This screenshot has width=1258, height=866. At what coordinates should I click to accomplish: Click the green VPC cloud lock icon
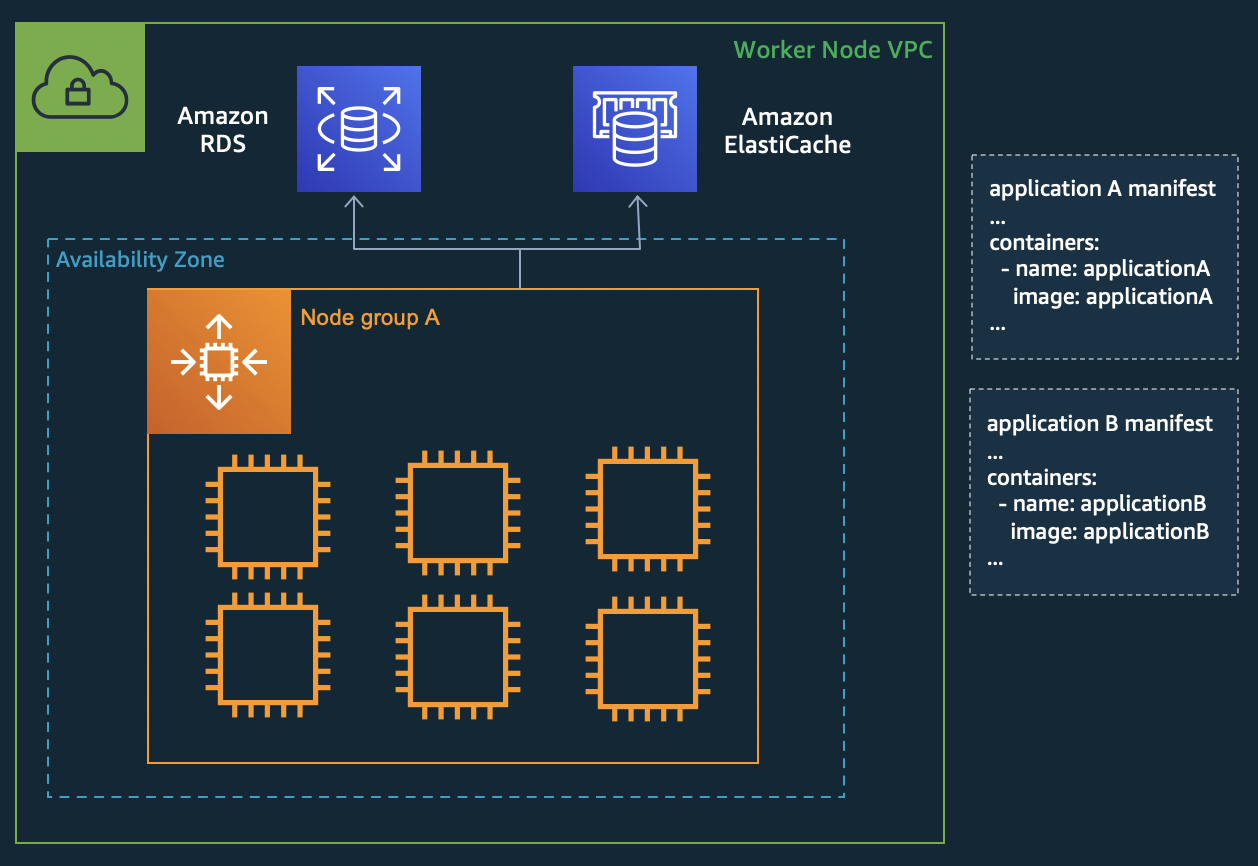click(81, 88)
